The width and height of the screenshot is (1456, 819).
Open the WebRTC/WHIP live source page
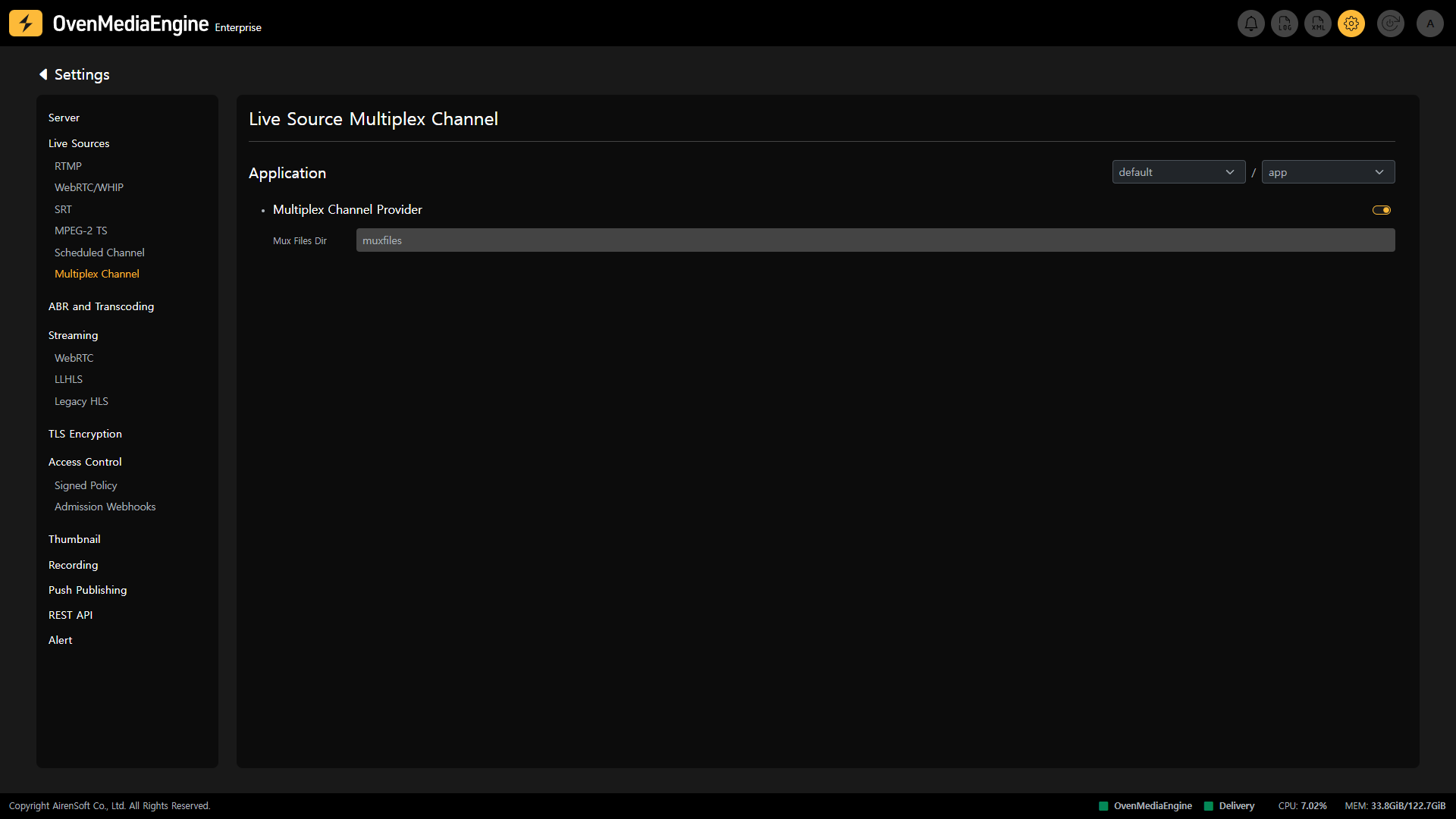[x=89, y=187]
